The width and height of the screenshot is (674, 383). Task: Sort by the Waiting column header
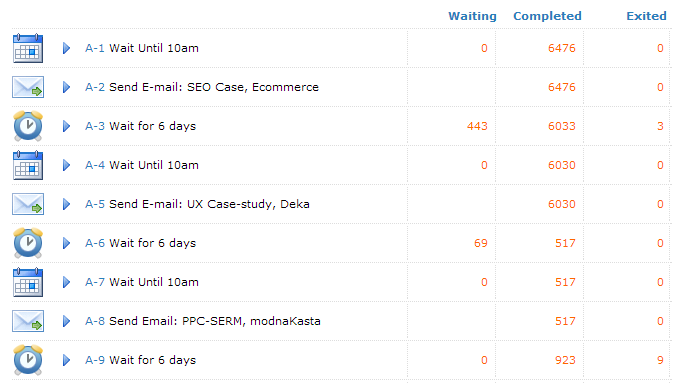click(x=472, y=16)
